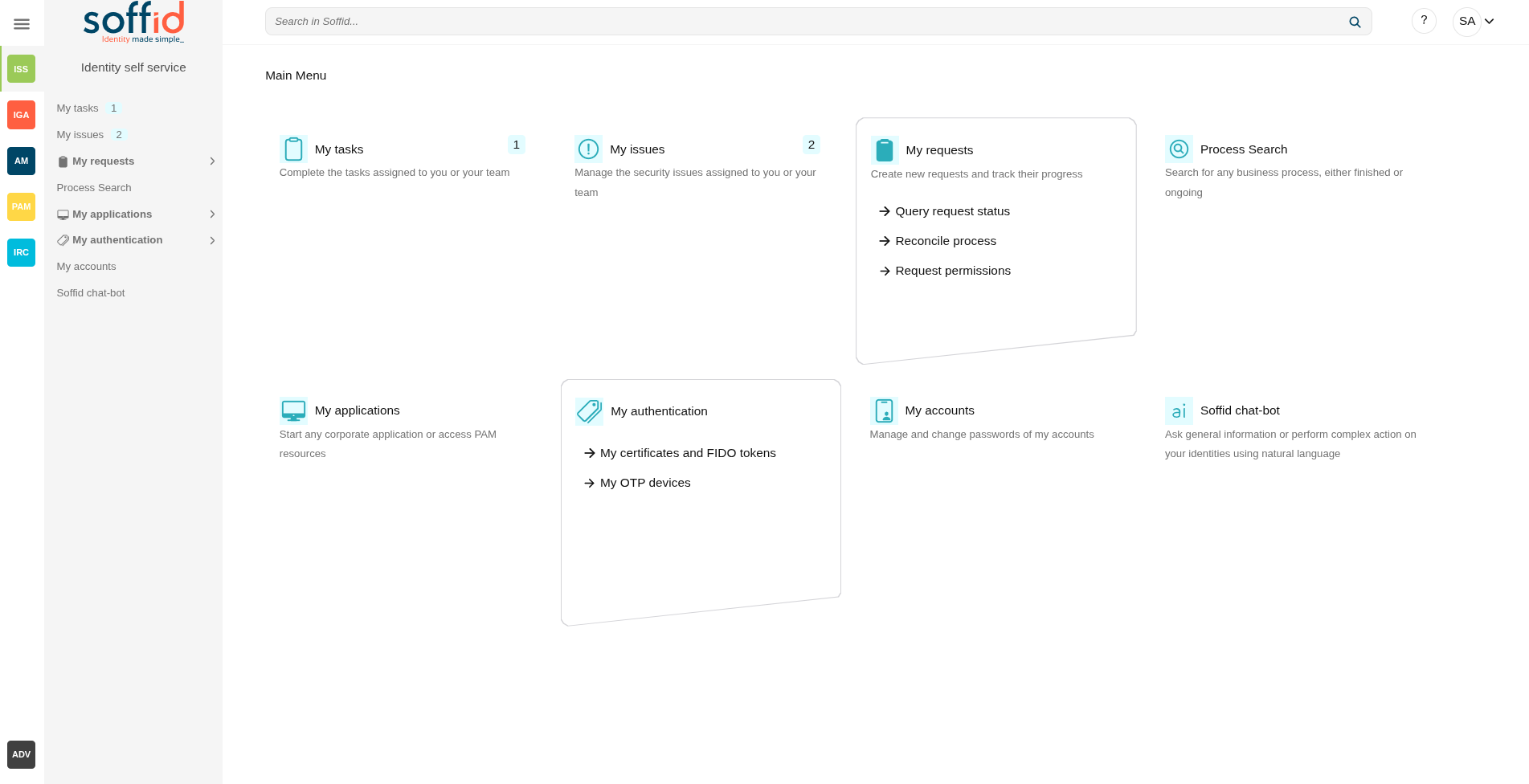The width and height of the screenshot is (1529, 784).
Task: Open Query request status link
Action: (952, 211)
